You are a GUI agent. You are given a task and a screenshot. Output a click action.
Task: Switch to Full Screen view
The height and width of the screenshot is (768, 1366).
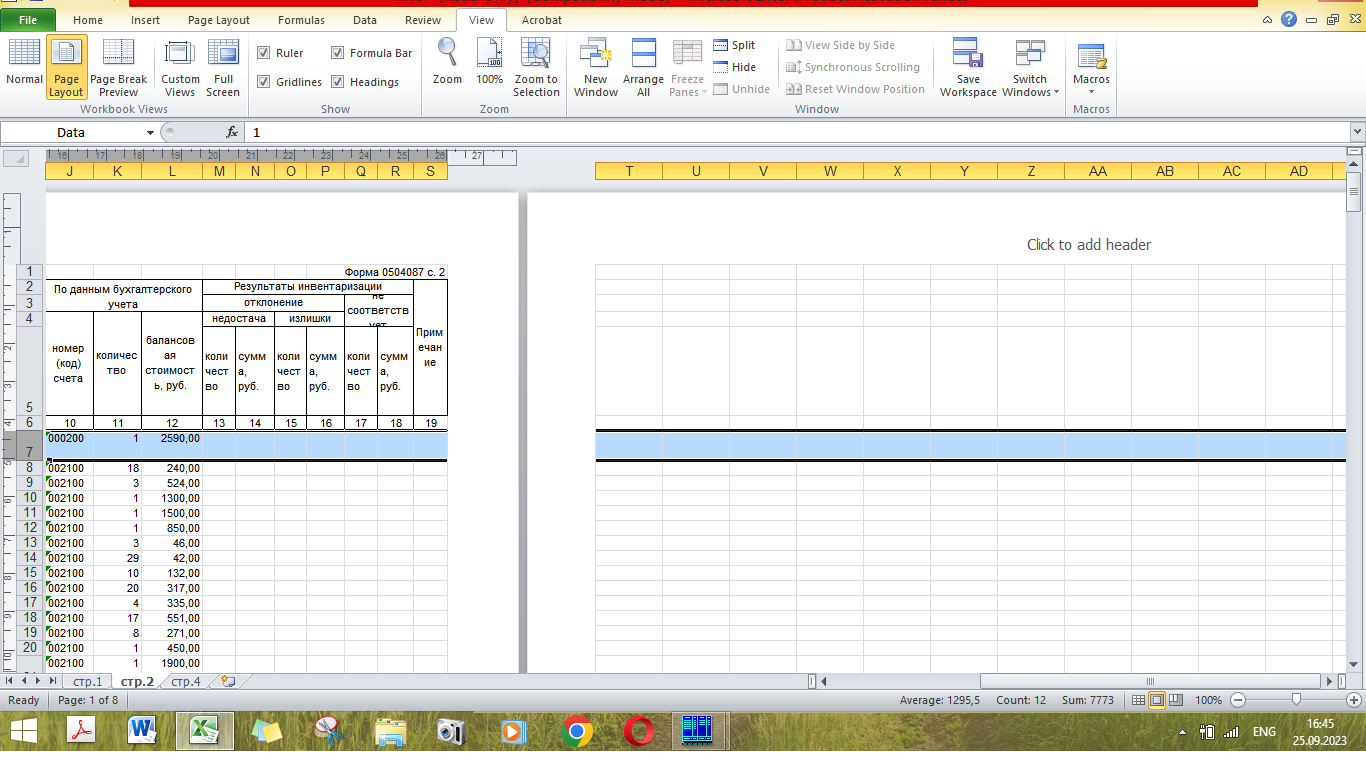pos(223,66)
